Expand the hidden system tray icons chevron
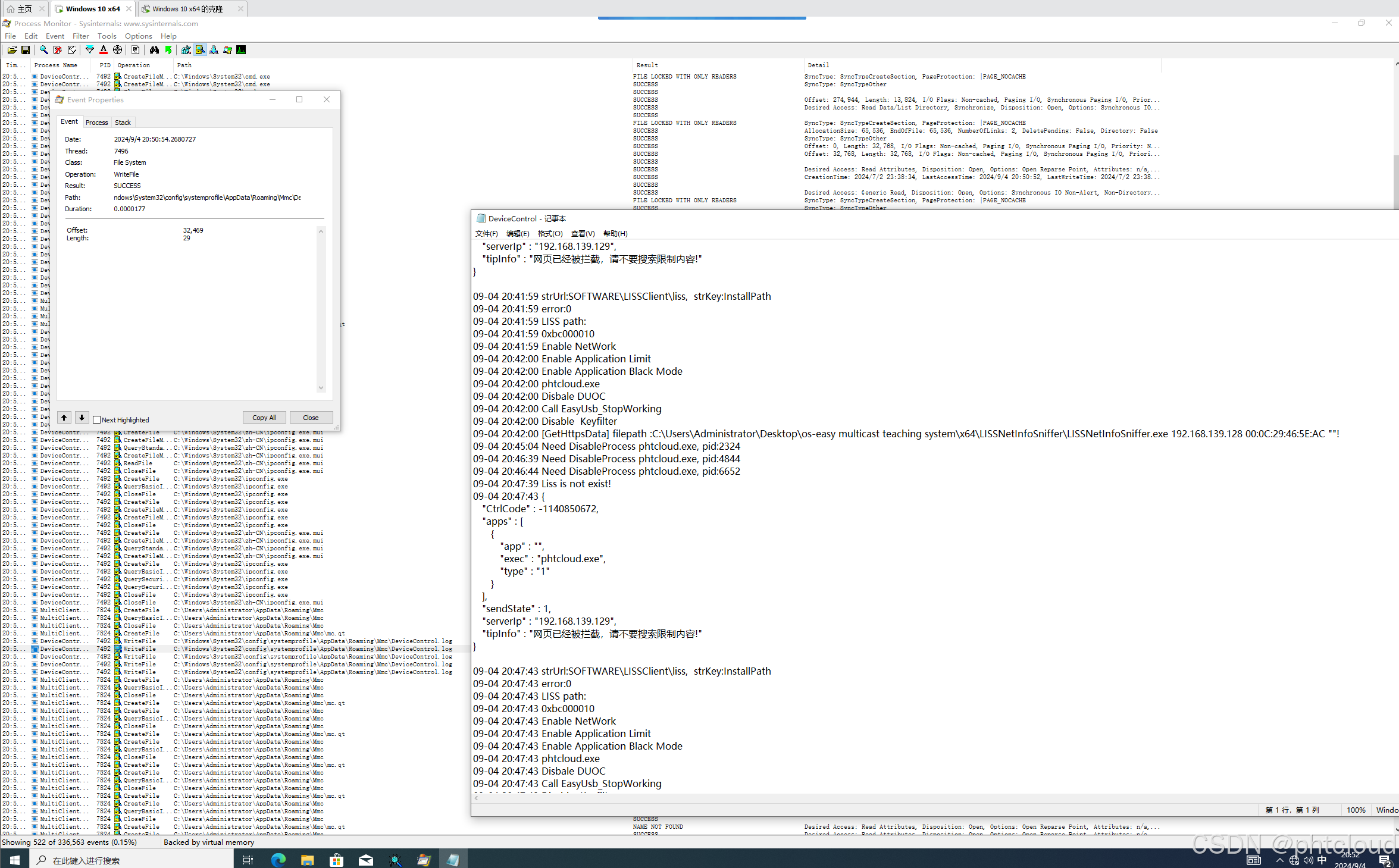This screenshot has width=1399, height=868. (x=1279, y=860)
